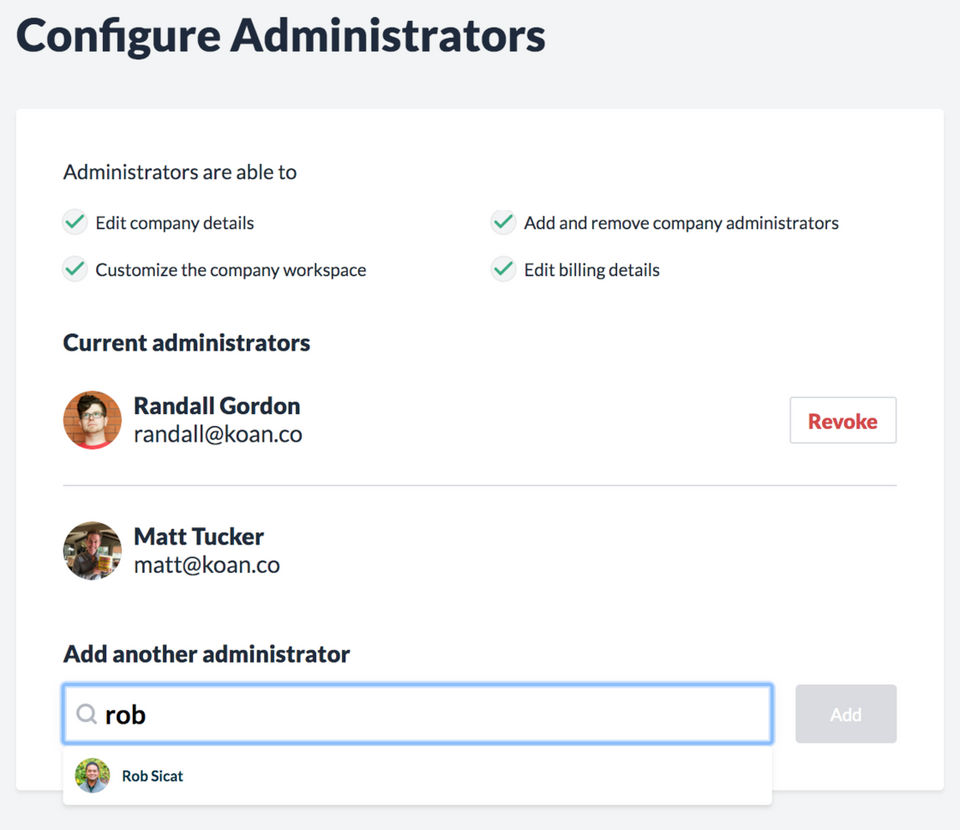Click checkmark beside Edit billing details
Viewport: 960px width, 830px height.
click(x=503, y=270)
